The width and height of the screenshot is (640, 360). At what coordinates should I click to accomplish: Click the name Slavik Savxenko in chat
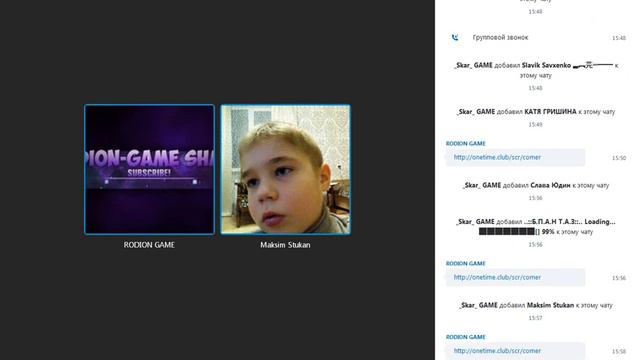tap(546, 65)
